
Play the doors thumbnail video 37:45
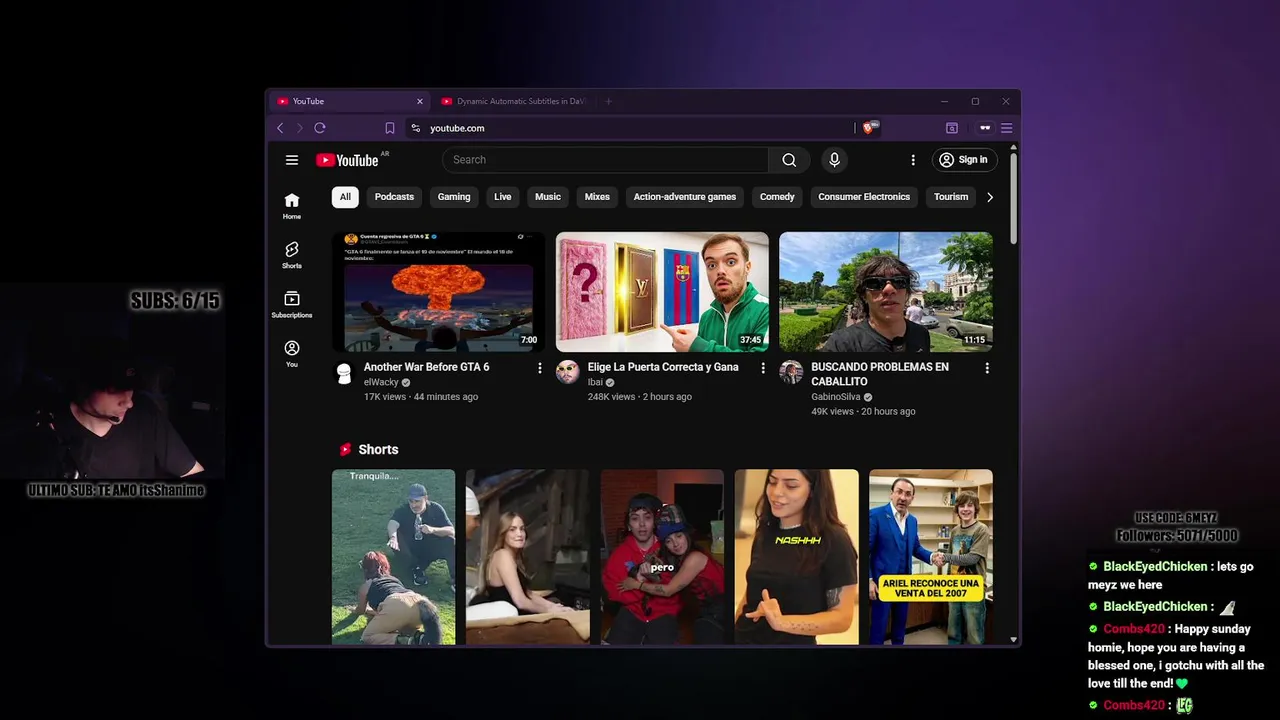click(x=662, y=292)
